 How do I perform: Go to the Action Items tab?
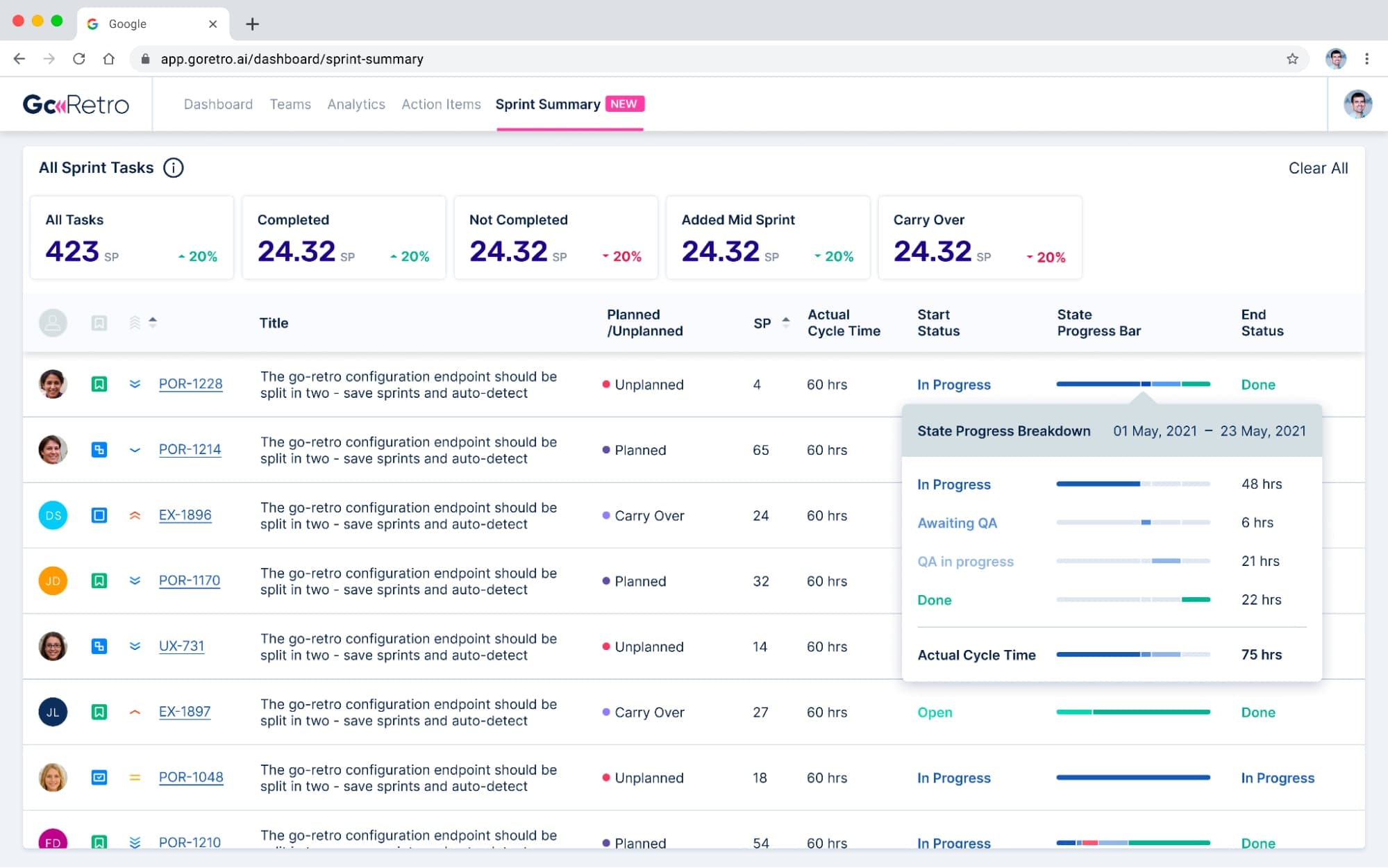click(x=441, y=104)
